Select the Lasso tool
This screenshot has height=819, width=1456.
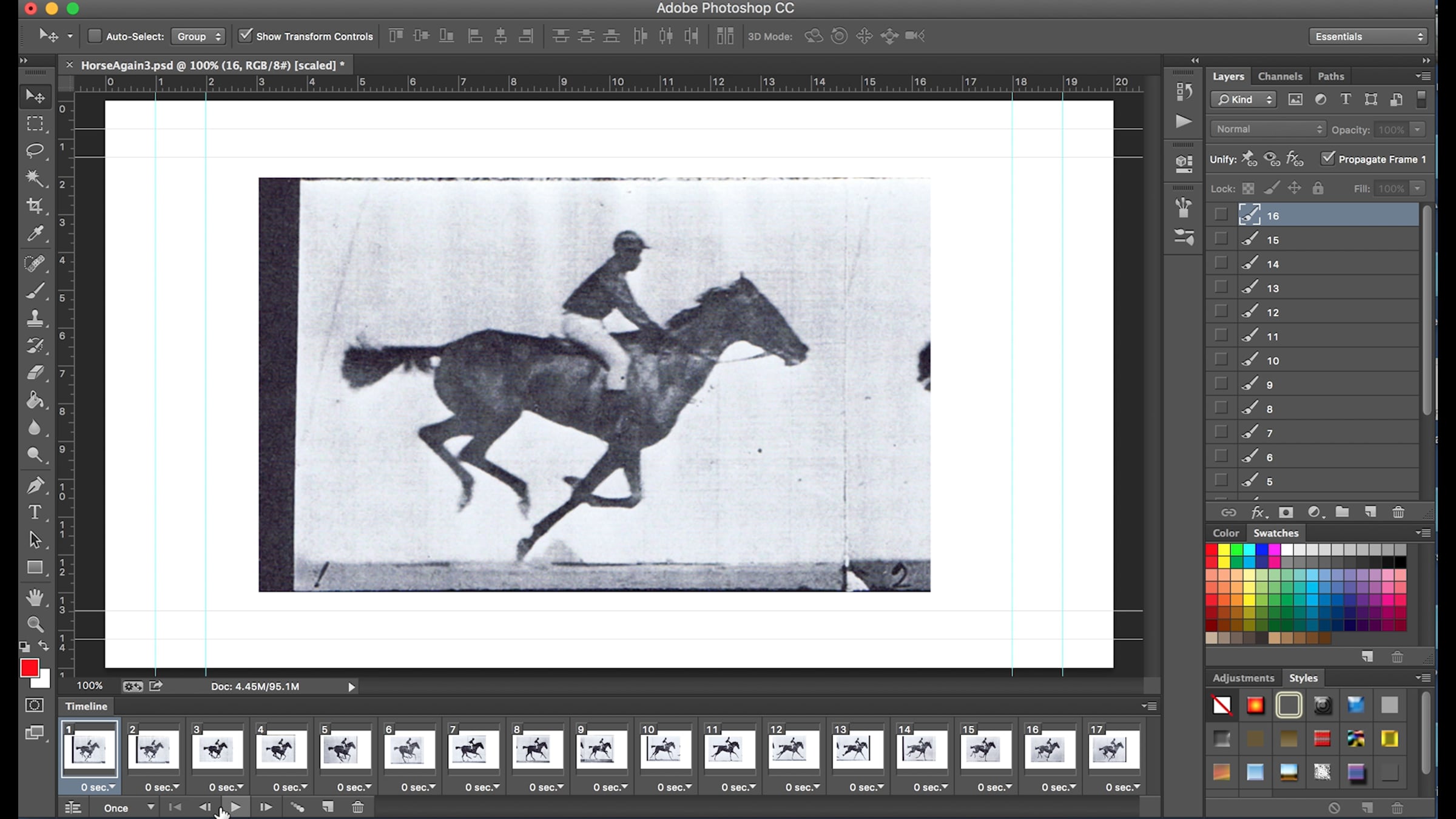pos(35,150)
